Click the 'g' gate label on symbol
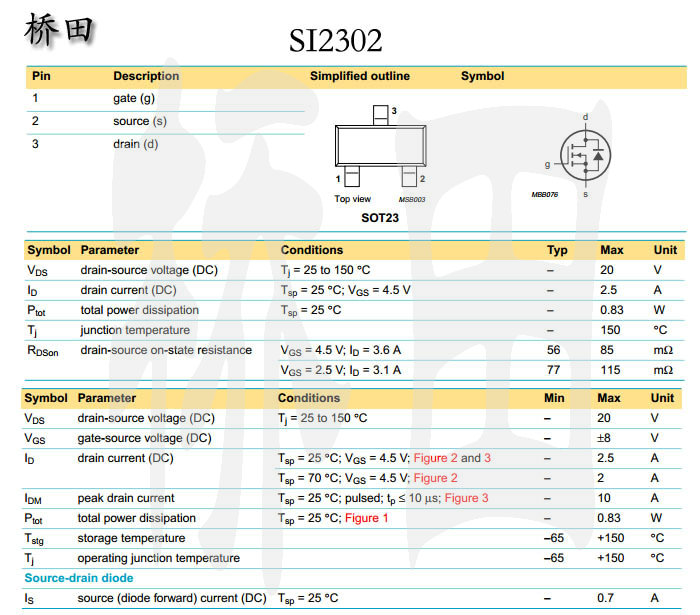 click(547, 165)
